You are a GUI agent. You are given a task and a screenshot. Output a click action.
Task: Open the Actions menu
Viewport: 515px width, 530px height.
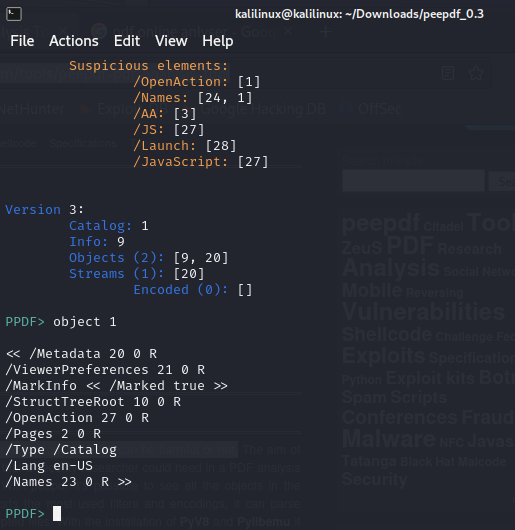74,41
